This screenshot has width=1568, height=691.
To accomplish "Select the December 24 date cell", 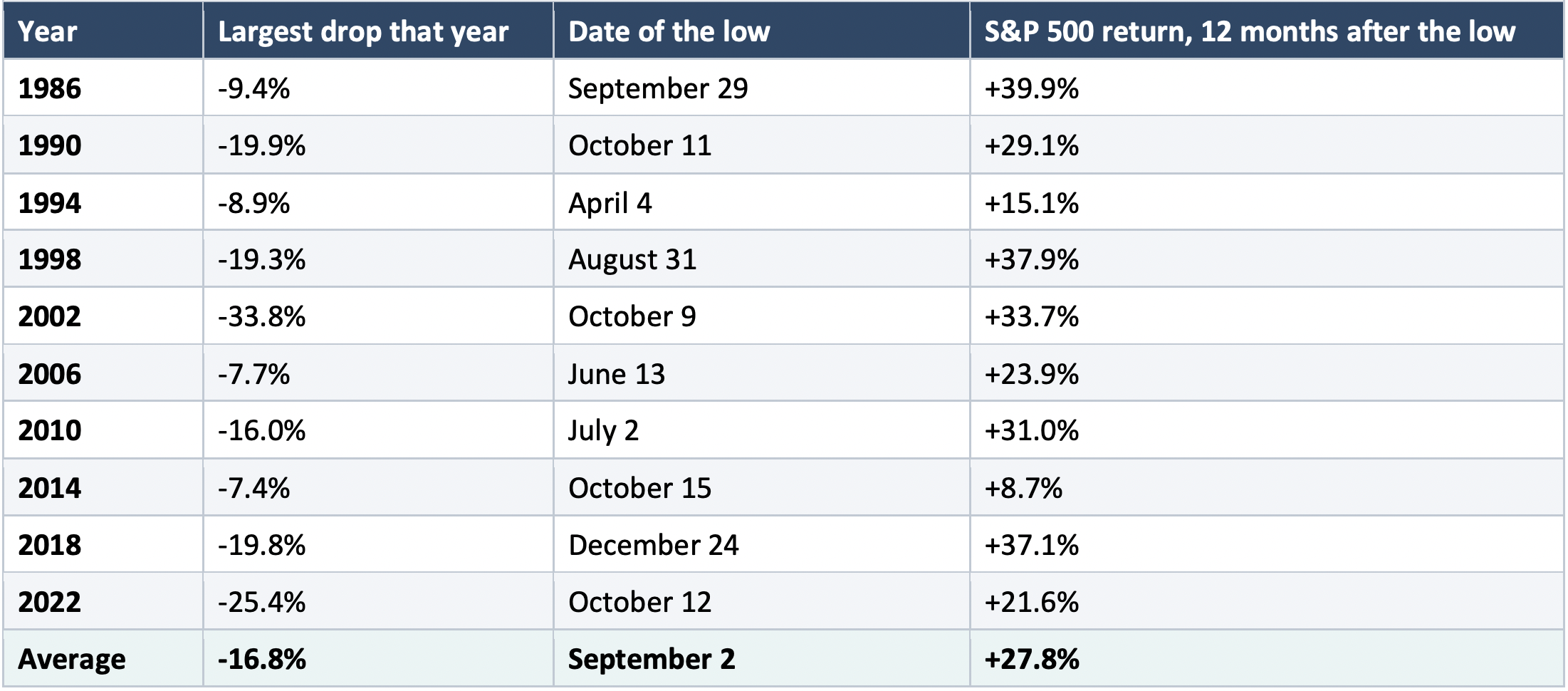I will 761,545.
